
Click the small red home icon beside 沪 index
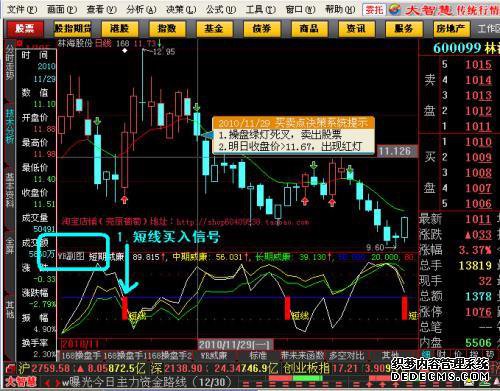[x=10, y=369]
